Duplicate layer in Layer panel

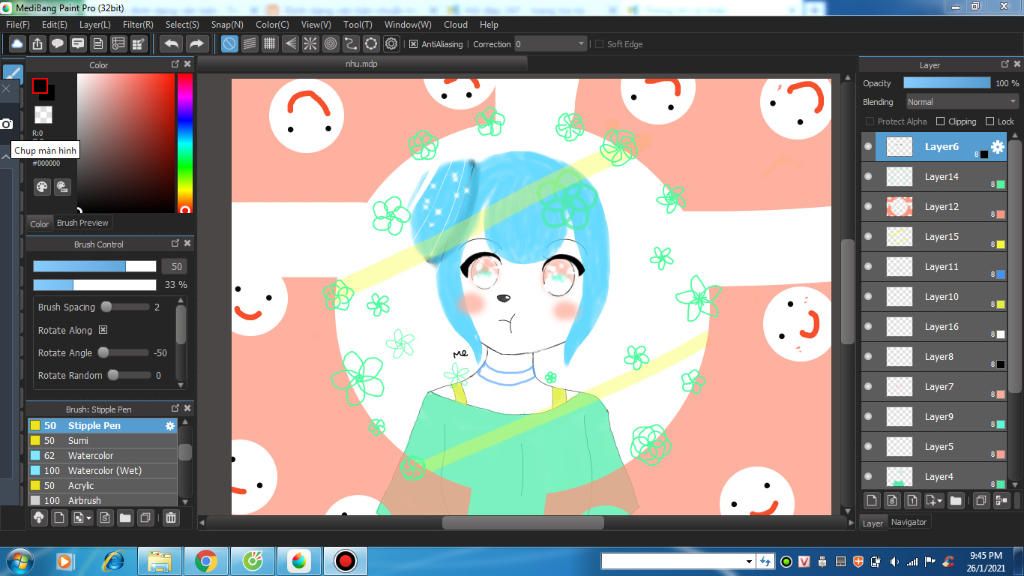pos(980,501)
